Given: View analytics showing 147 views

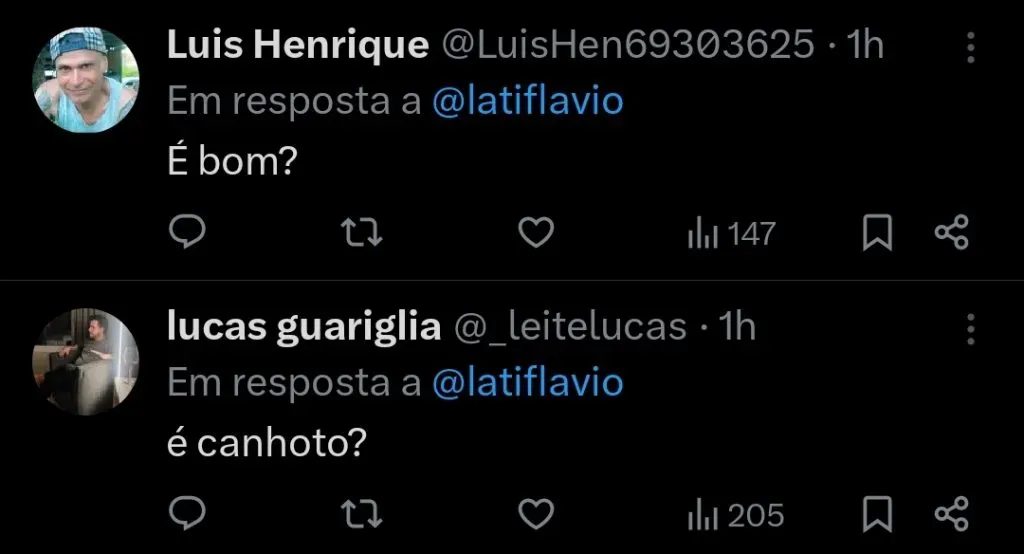Looking at the screenshot, I should pos(731,234).
